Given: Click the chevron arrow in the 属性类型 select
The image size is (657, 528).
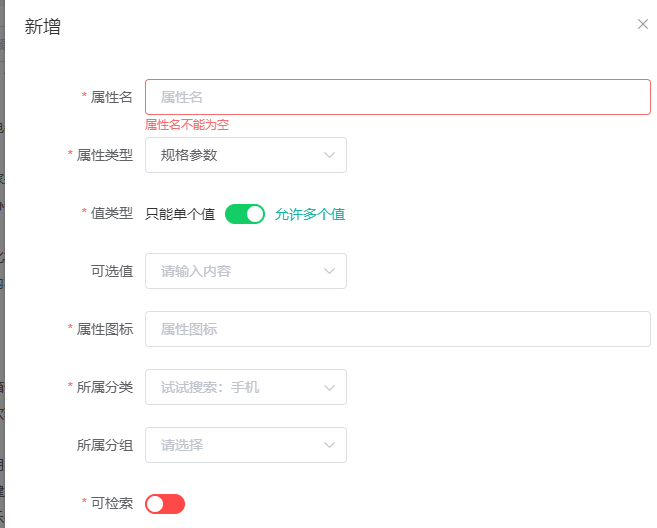Looking at the screenshot, I should (x=329, y=155).
